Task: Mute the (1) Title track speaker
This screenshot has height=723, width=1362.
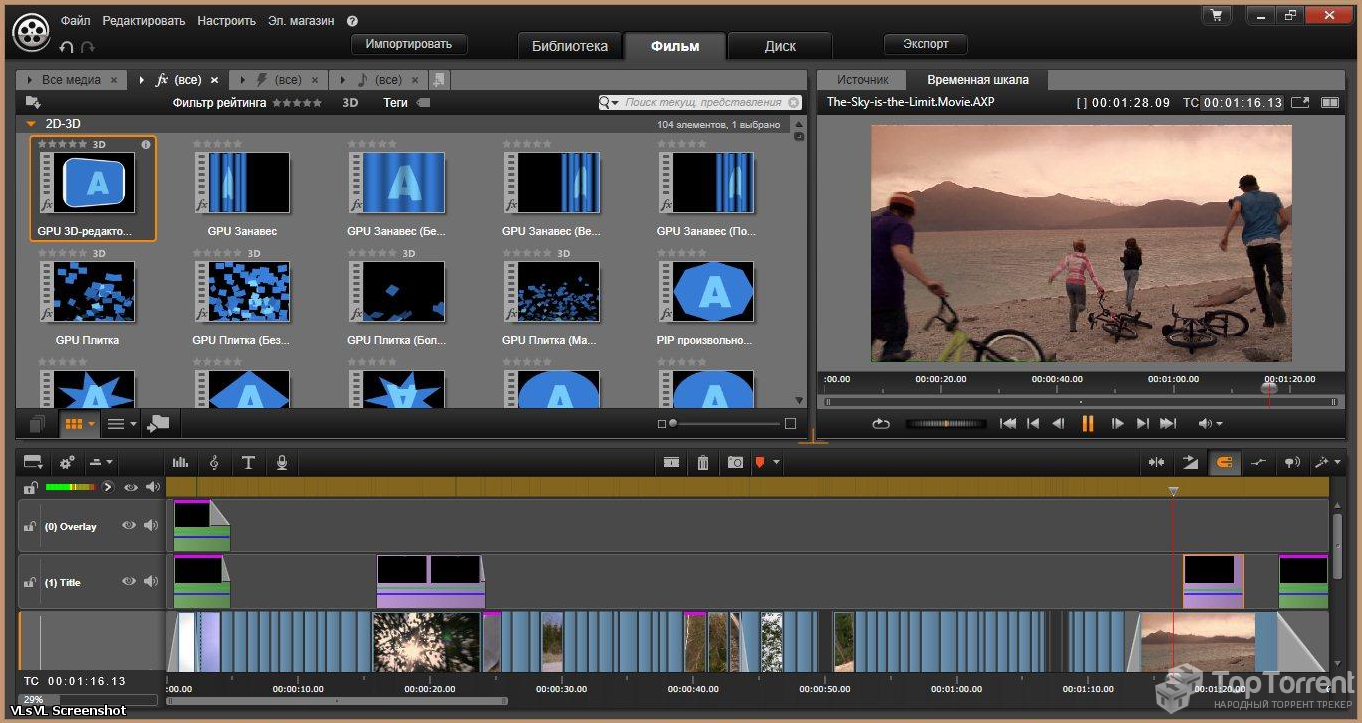Action: pyautogui.click(x=151, y=581)
